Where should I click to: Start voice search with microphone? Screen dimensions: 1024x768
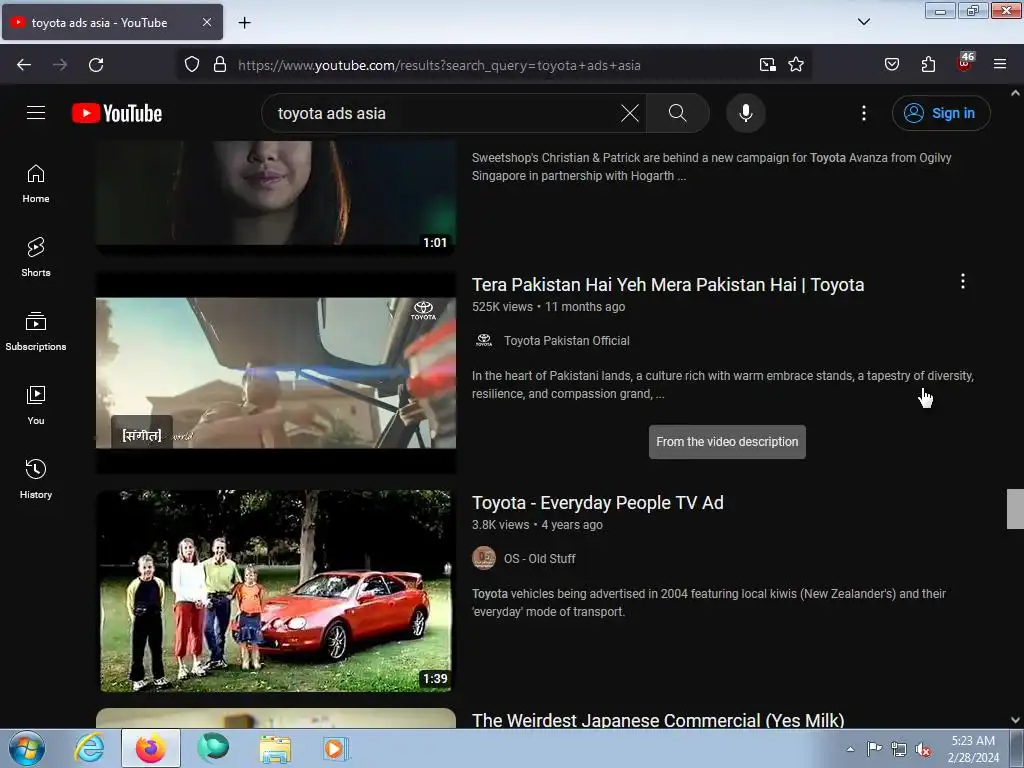(746, 113)
